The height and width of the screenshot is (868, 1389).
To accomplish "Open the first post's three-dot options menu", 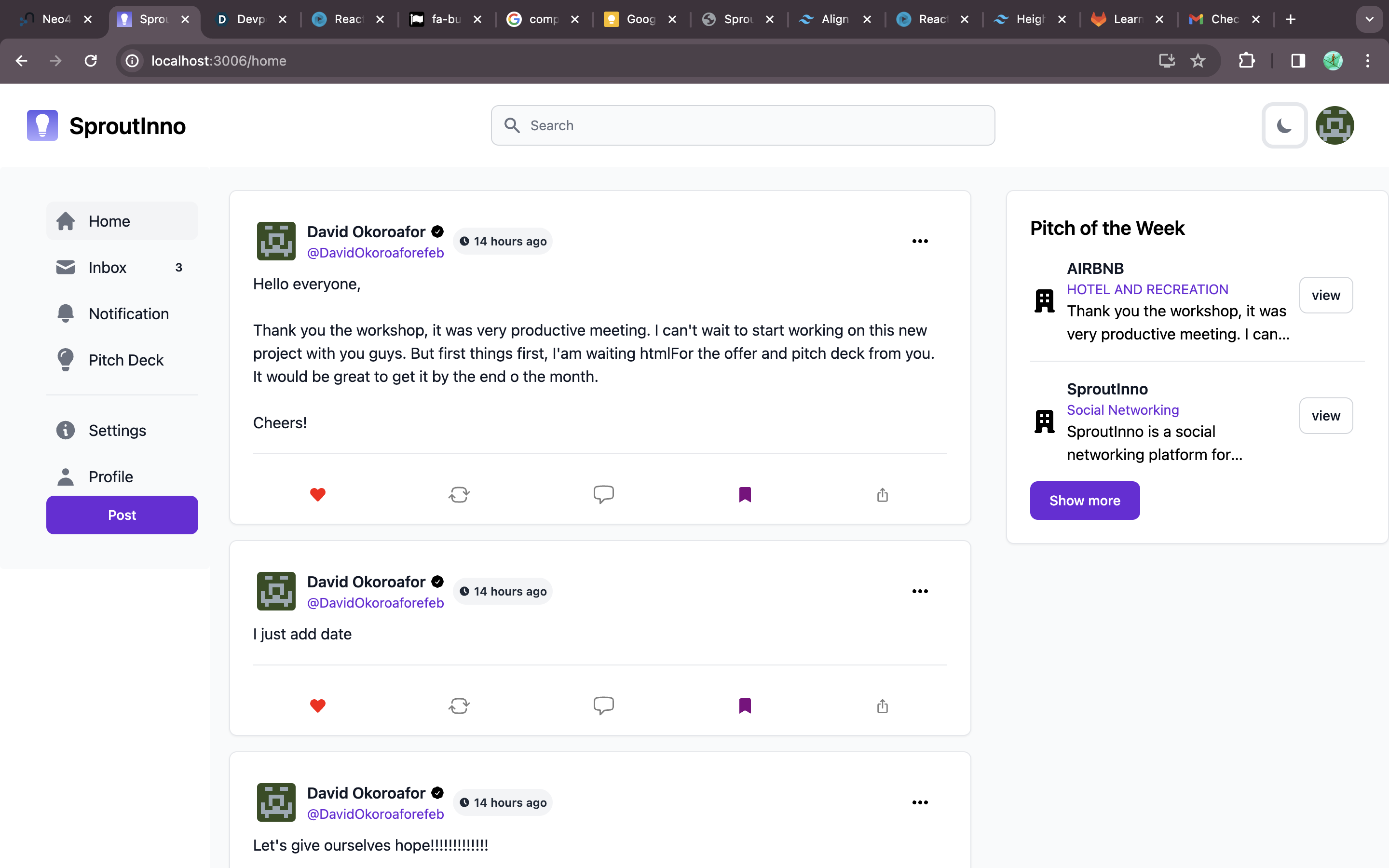I will (x=920, y=241).
